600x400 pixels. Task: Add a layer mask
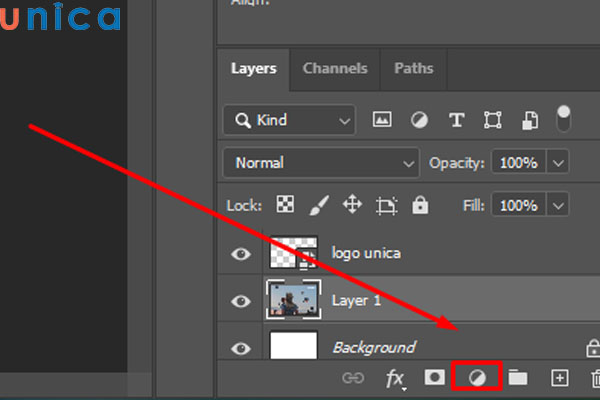pos(435,377)
